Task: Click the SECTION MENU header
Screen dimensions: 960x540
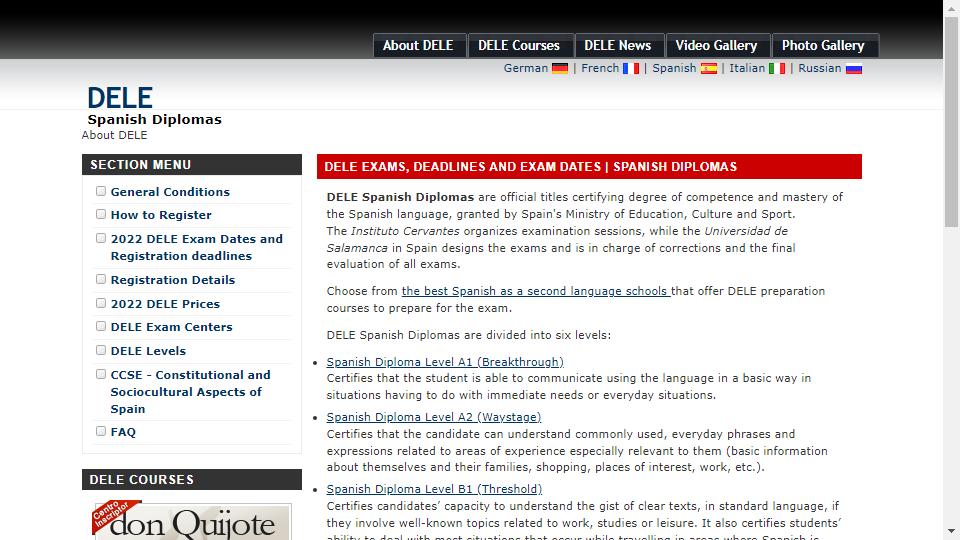Action: click(x=192, y=165)
